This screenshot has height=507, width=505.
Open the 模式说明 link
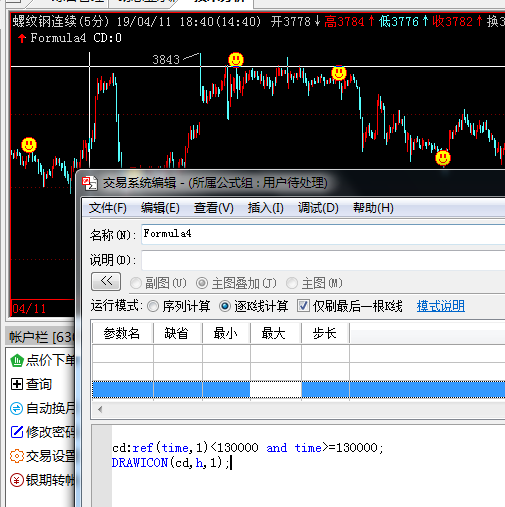[x=441, y=306]
